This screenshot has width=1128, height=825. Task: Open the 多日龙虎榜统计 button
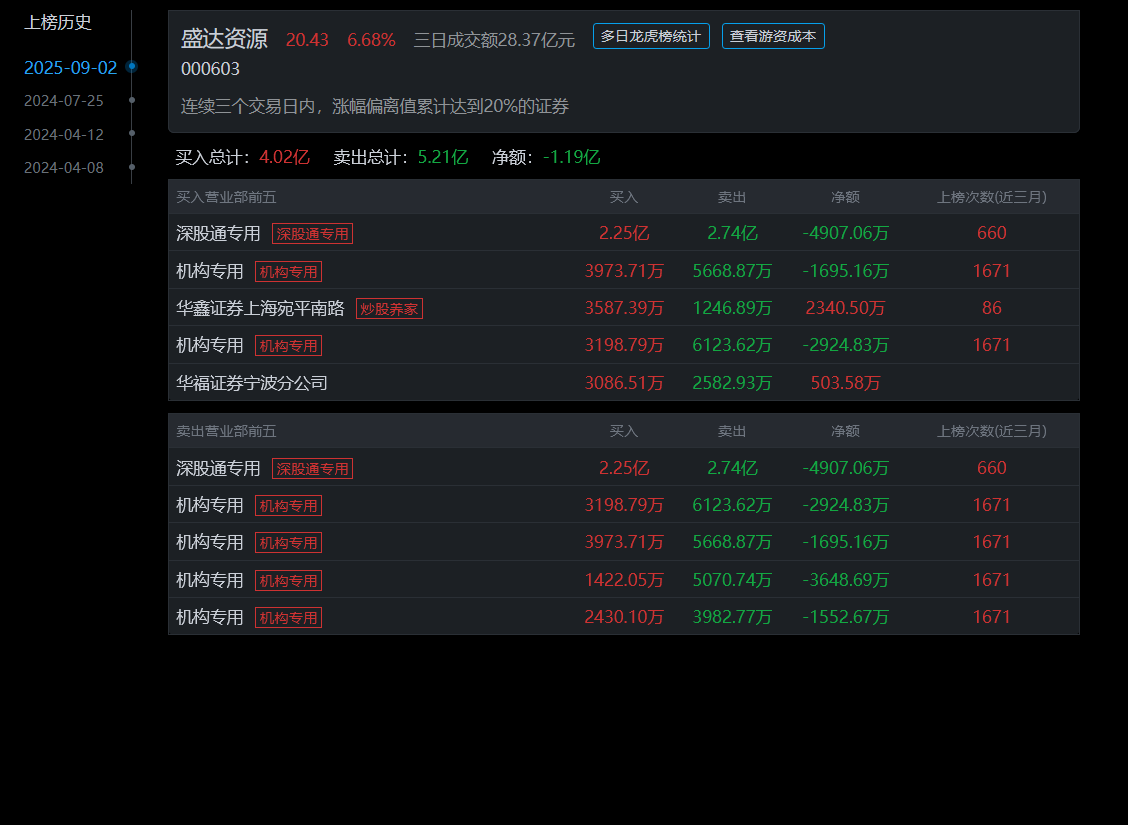coord(651,36)
